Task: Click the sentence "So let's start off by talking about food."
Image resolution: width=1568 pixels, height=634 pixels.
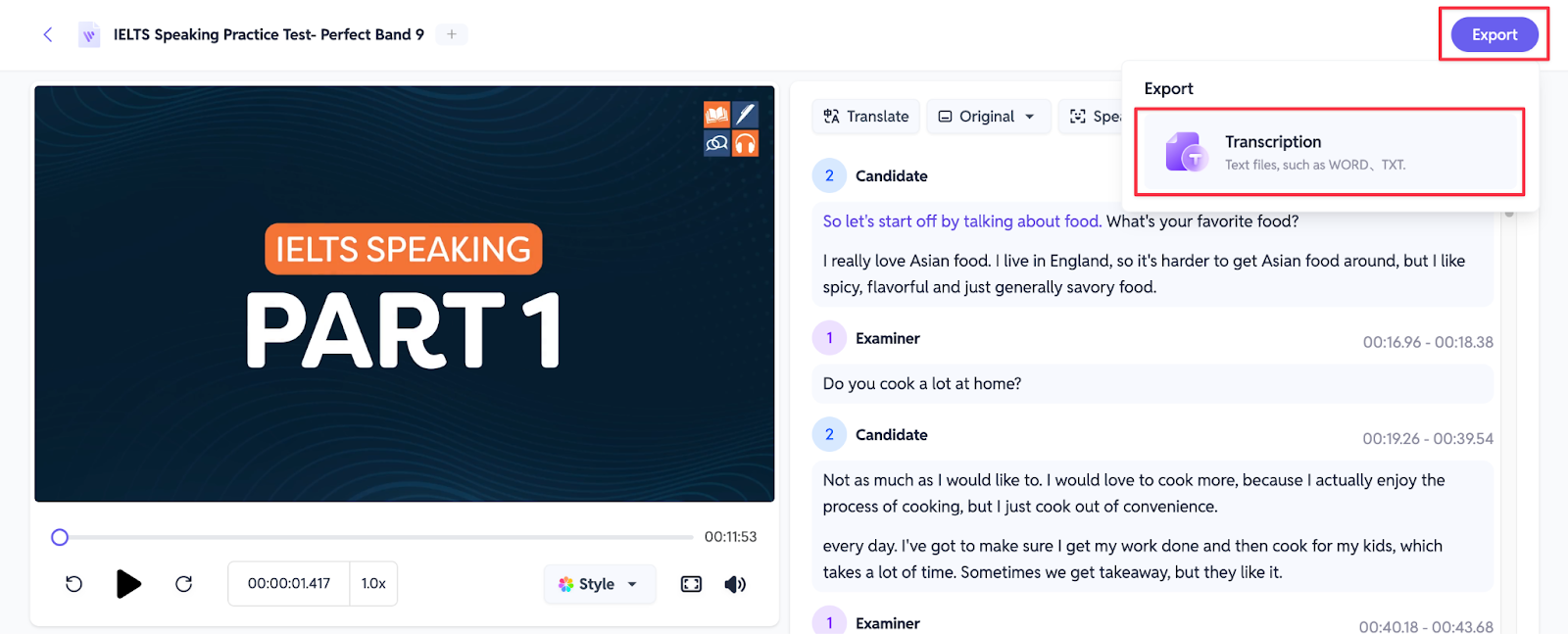Action: coord(961,221)
